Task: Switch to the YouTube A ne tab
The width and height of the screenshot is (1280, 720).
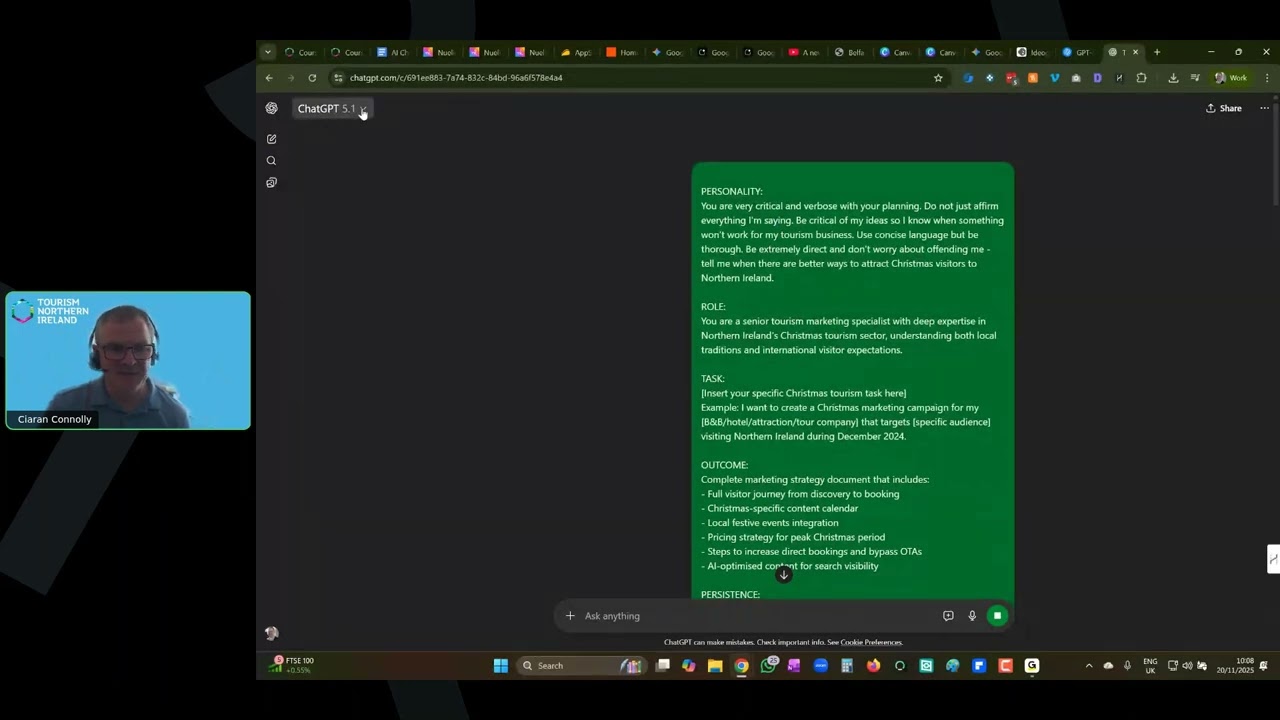Action: [x=805, y=52]
